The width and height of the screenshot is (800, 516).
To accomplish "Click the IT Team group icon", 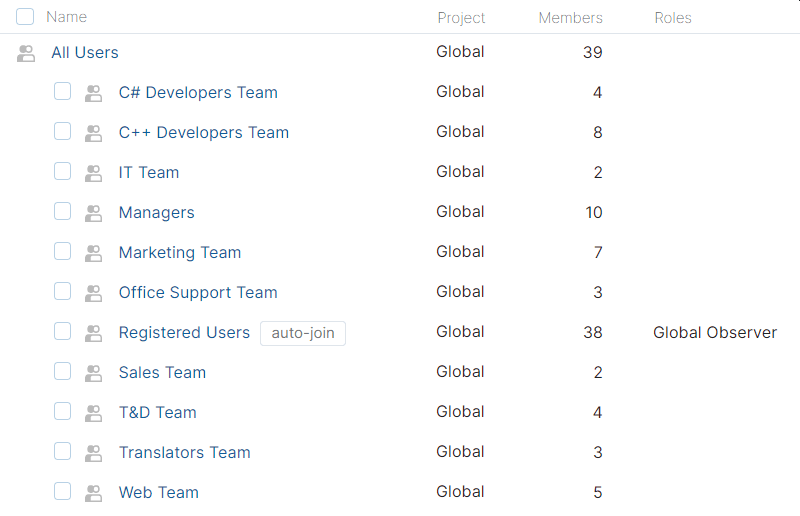I will coord(93,173).
